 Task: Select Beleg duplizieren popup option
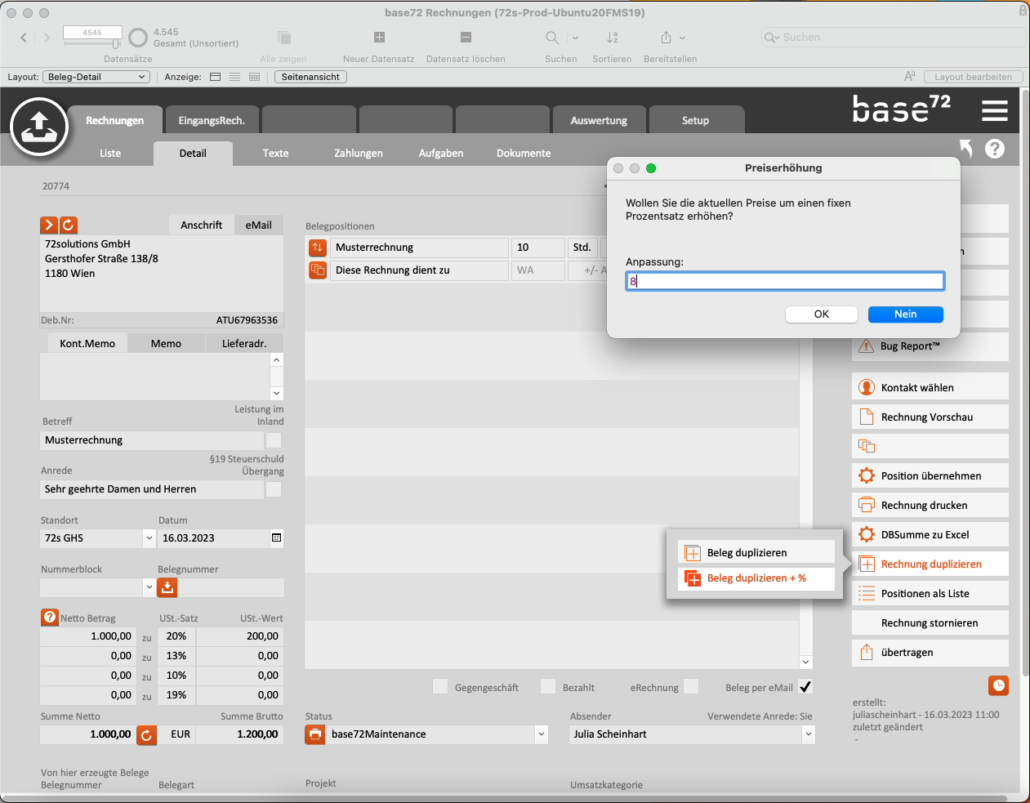(x=755, y=553)
